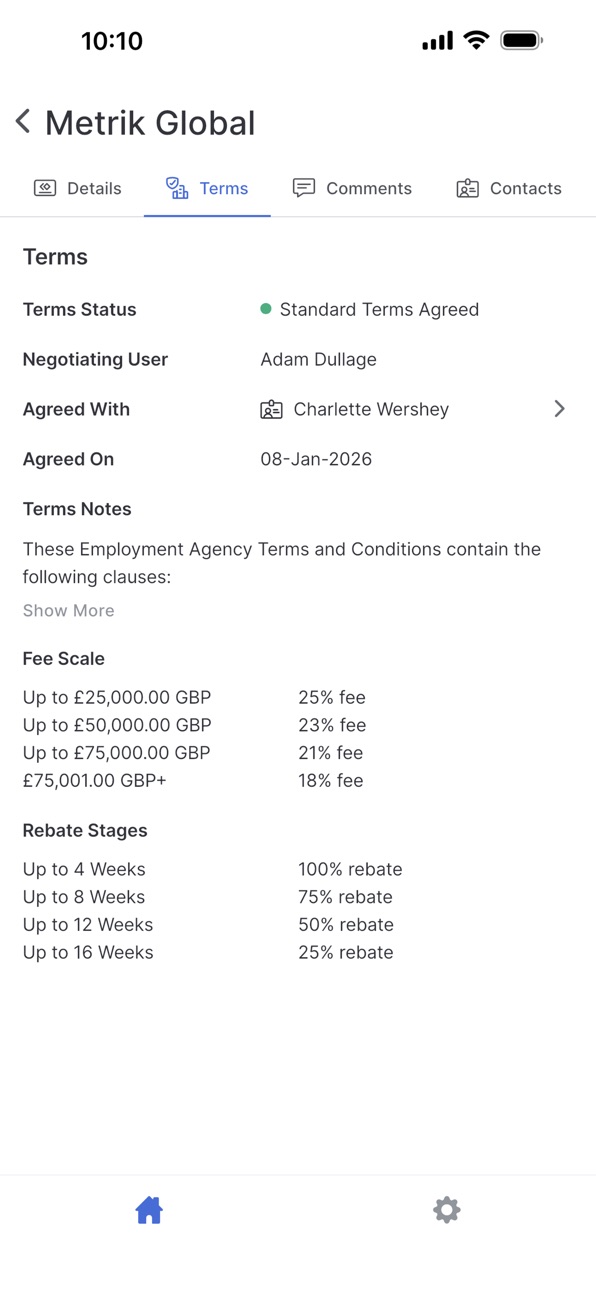Tap the Metrik Global page title

[x=150, y=123]
